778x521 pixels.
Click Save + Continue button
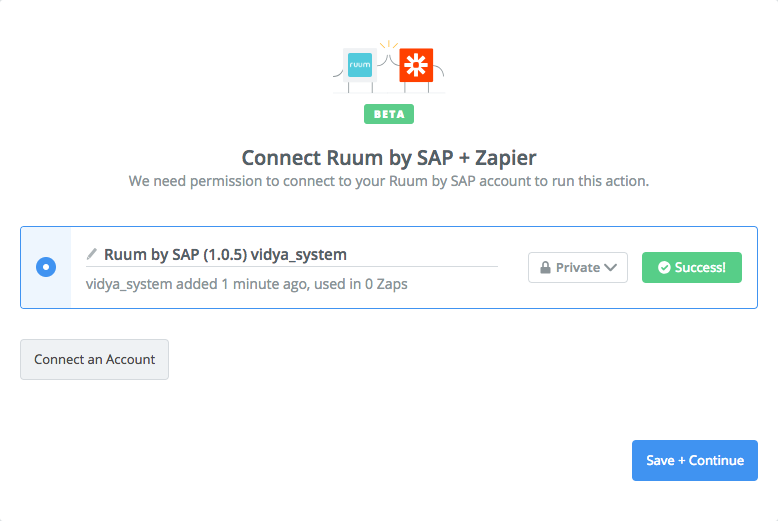[695, 460]
